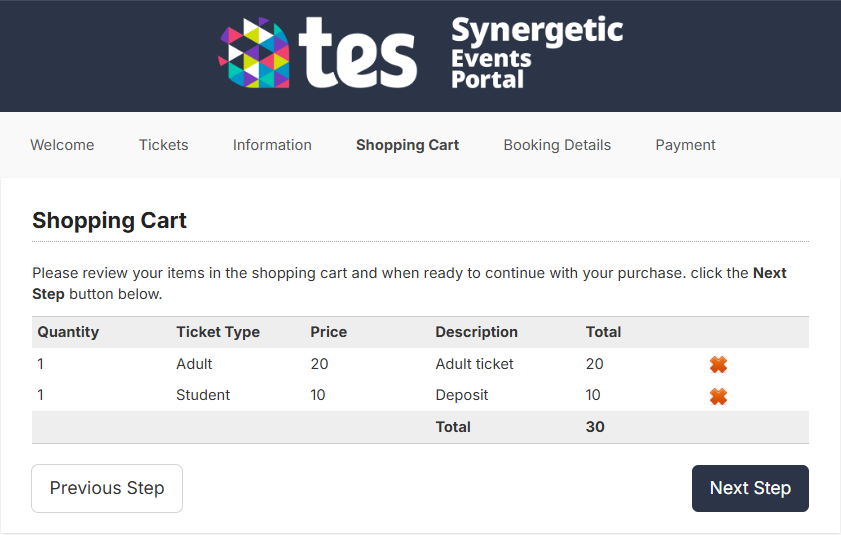Viewport: 841px width, 535px height.
Task: Open the Booking Details tab
Action: click(x=557, y=145)
